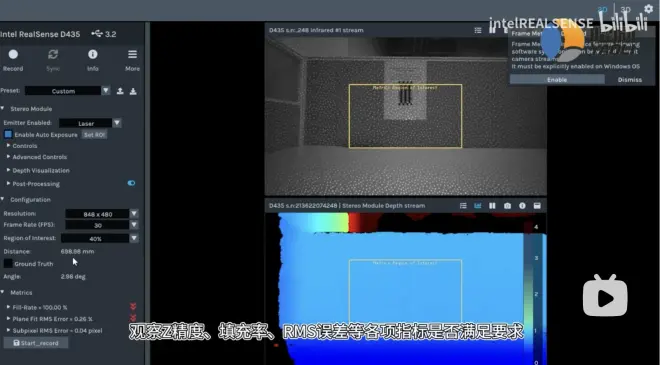Viewport: 660px width, 365px height.
Task: Click the list icon in depth stream header
Action: [463, 205]
